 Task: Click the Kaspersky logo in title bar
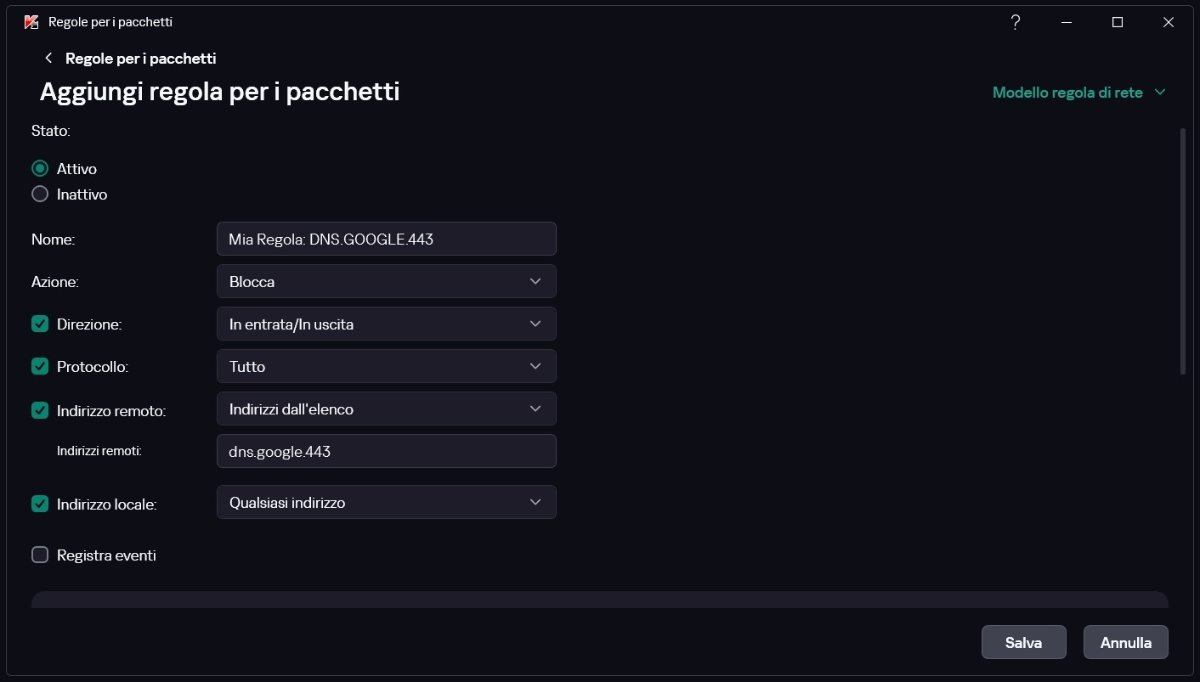(x=31, y=22)
